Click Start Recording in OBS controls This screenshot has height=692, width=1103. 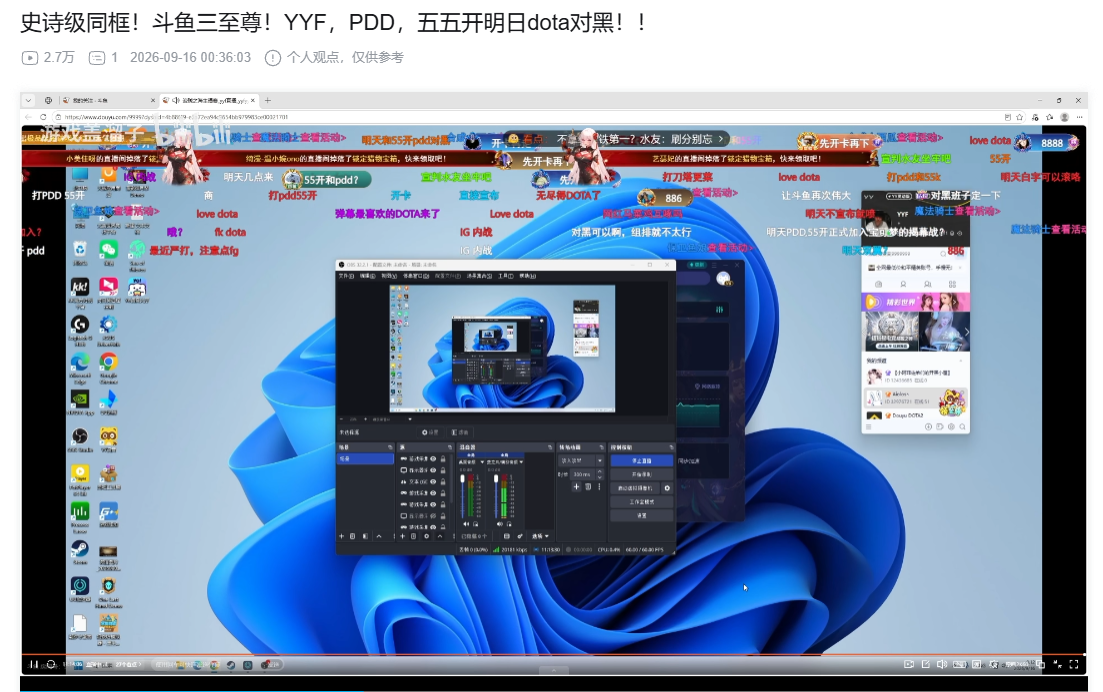tap(642, 474)
